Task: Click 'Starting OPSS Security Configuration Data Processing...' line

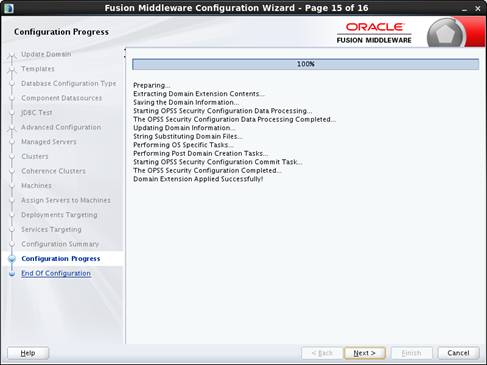Action: pos(223,111)
